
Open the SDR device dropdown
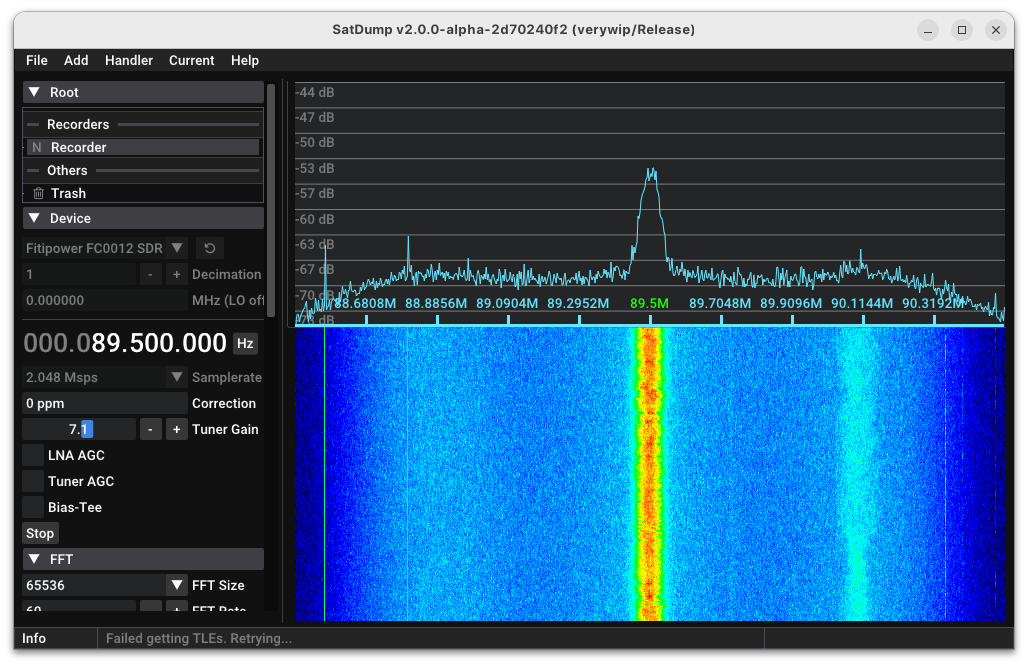point(176,248)
